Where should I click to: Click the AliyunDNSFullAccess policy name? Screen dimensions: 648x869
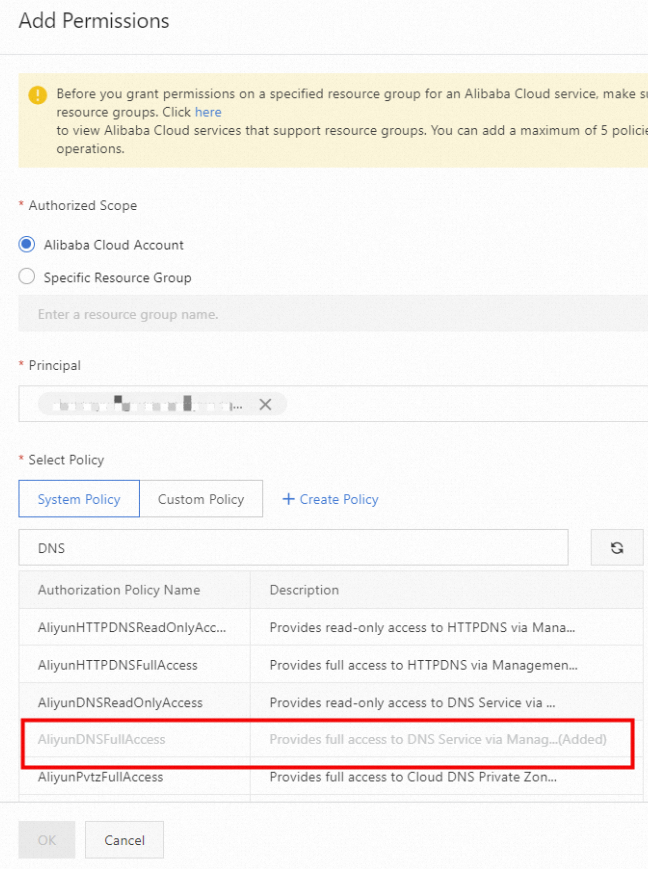[x=101, y=739]
